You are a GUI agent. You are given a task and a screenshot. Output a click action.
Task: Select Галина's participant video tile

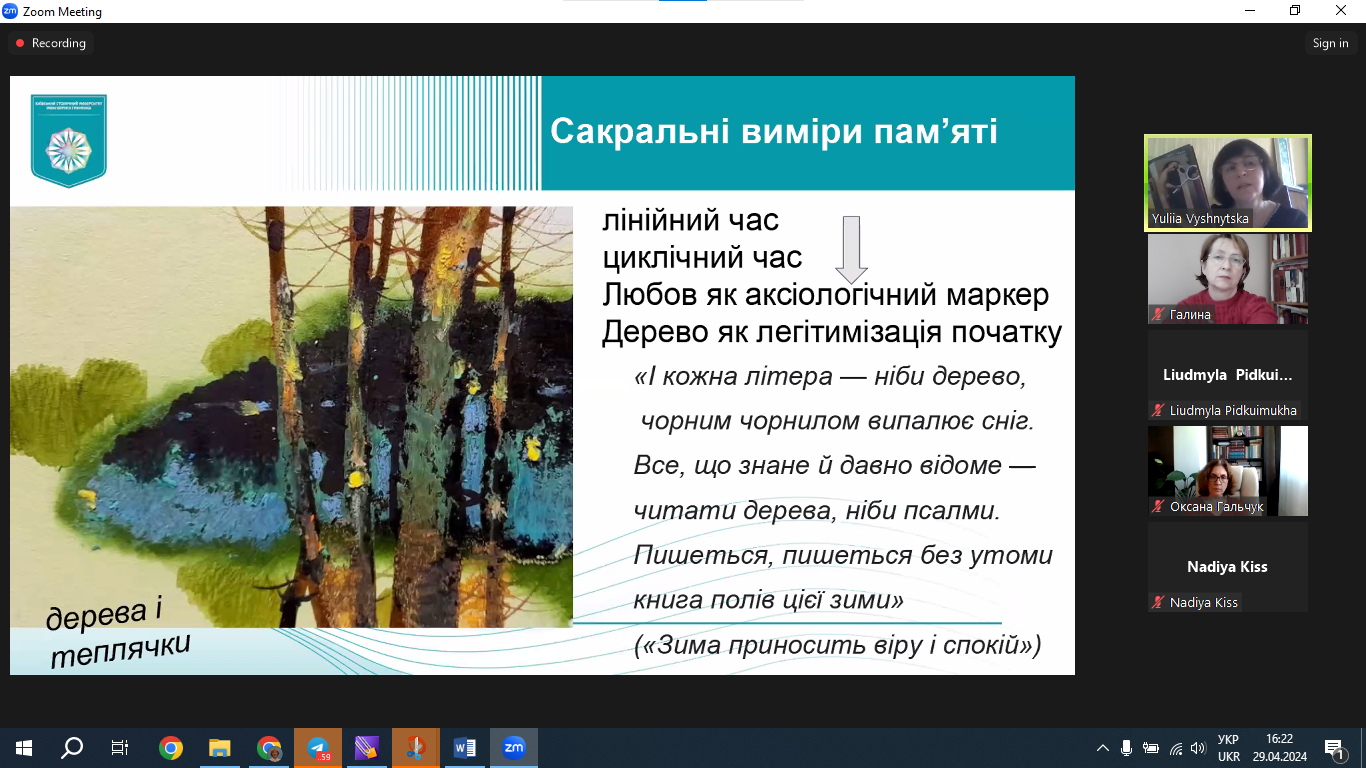click(1227, 279)
